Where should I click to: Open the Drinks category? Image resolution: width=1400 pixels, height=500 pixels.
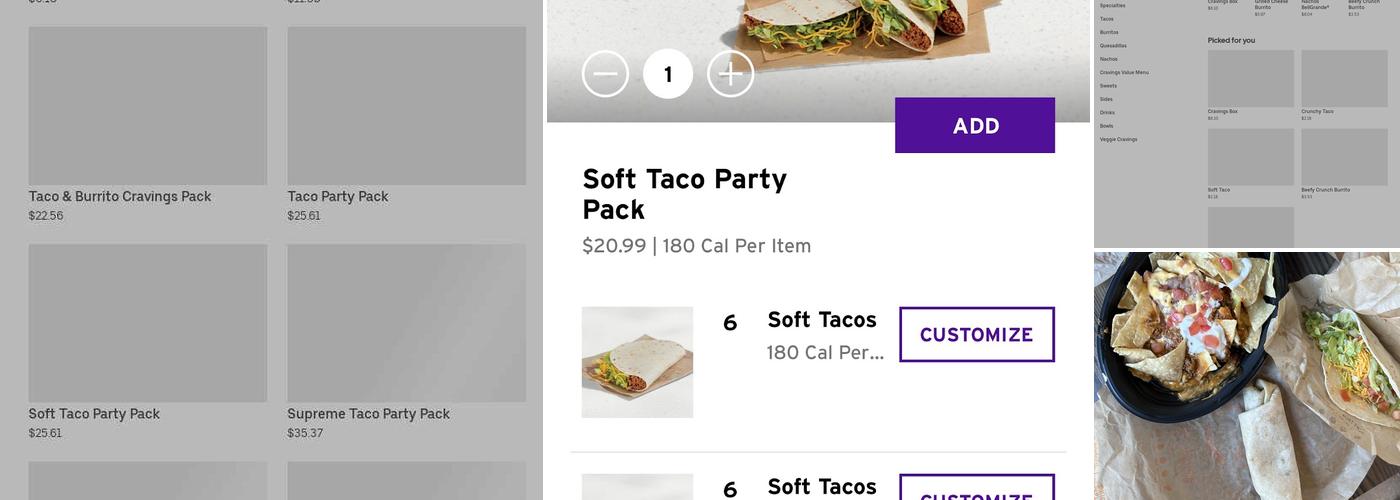1107,113
